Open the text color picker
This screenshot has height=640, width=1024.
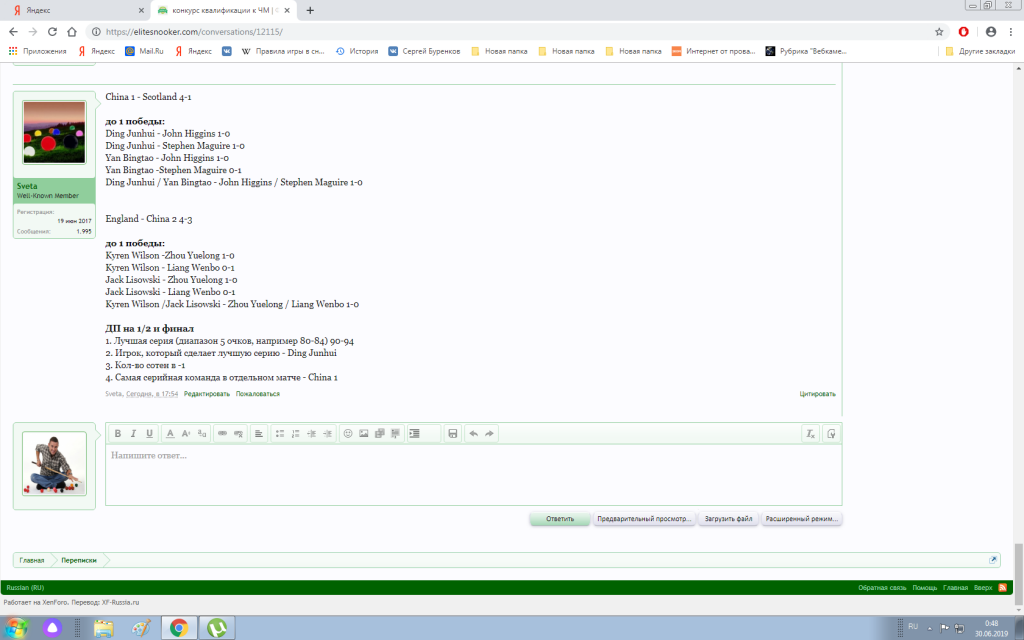pos(170,433)
